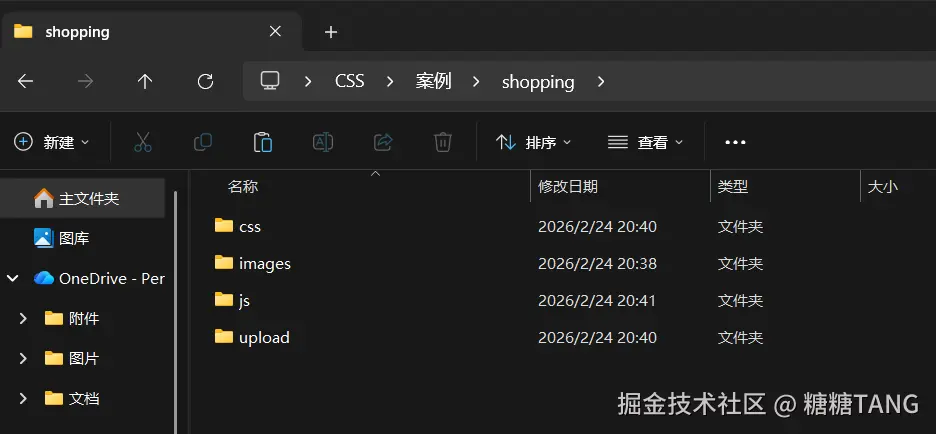This screenshot has height=434, width=936.
Task: Select the shopping tab
Action: point(152,32)
